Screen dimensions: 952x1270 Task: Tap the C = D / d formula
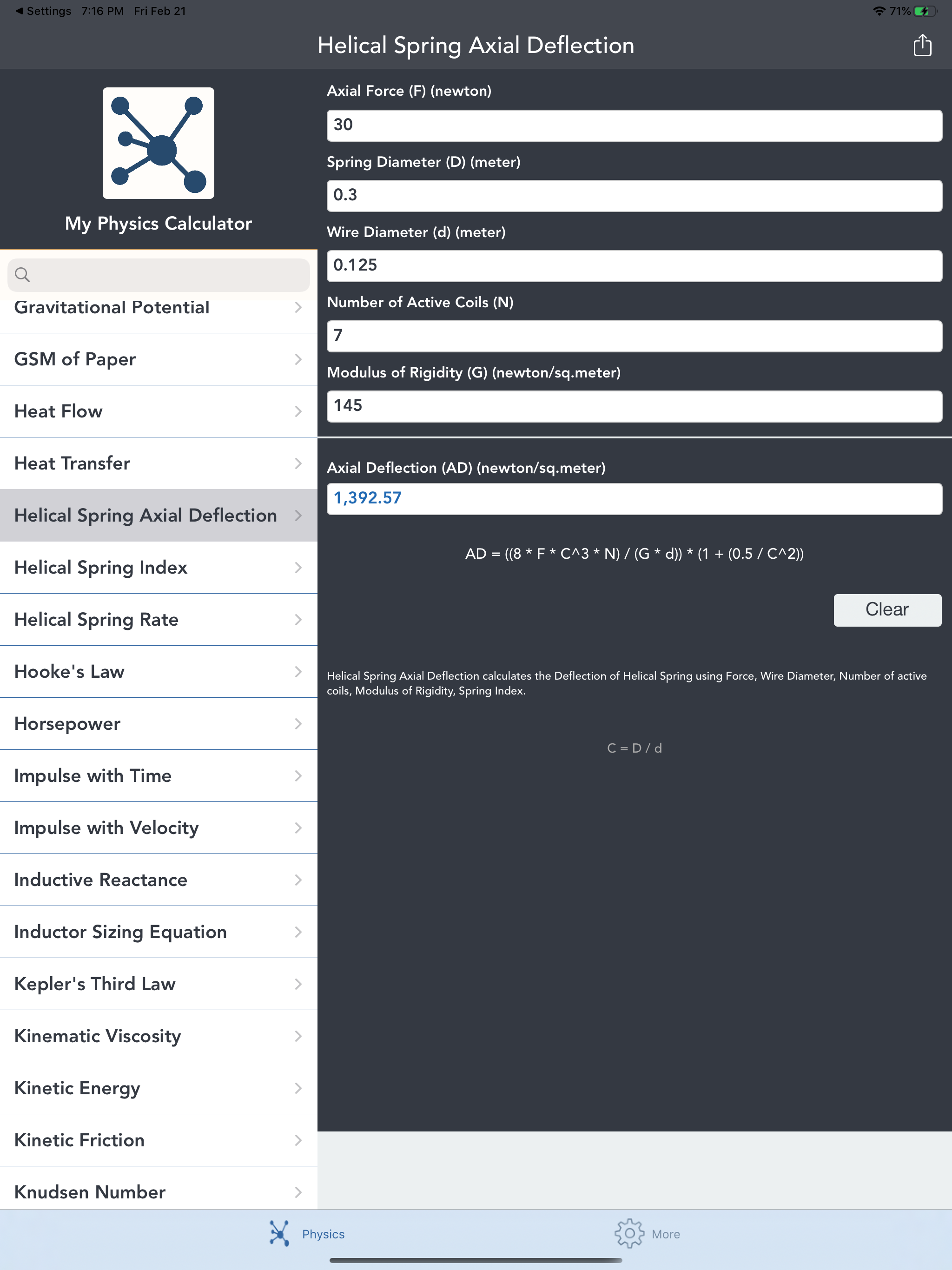pos(634,748)
